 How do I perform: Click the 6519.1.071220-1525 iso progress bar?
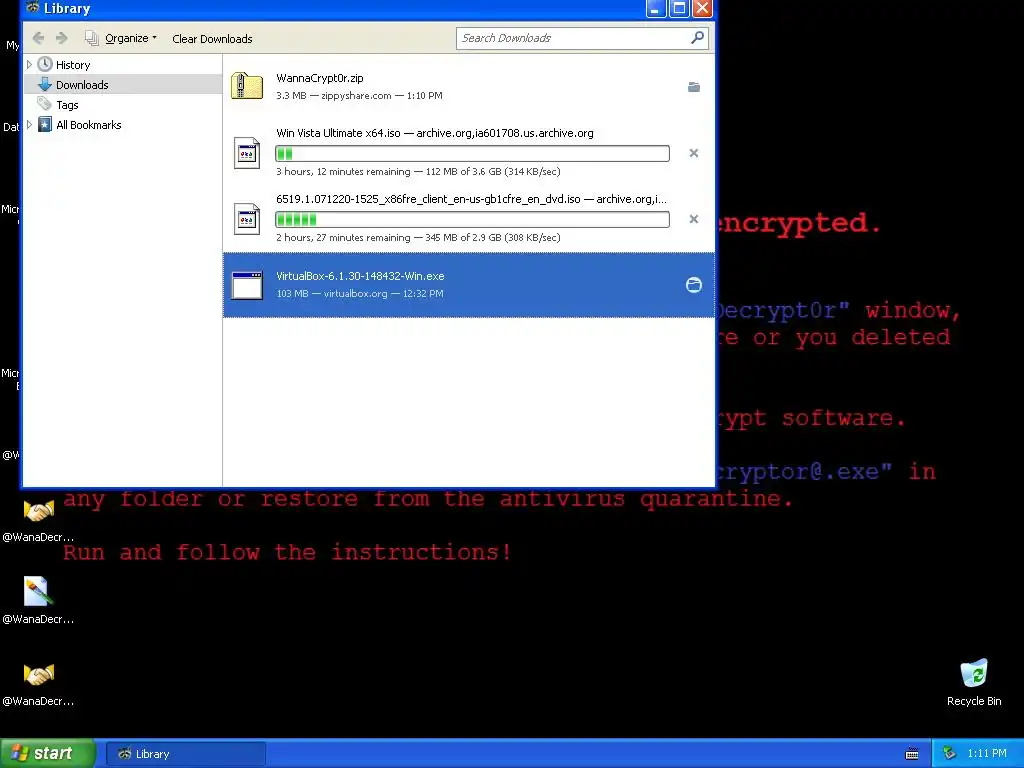click(472, 219)
